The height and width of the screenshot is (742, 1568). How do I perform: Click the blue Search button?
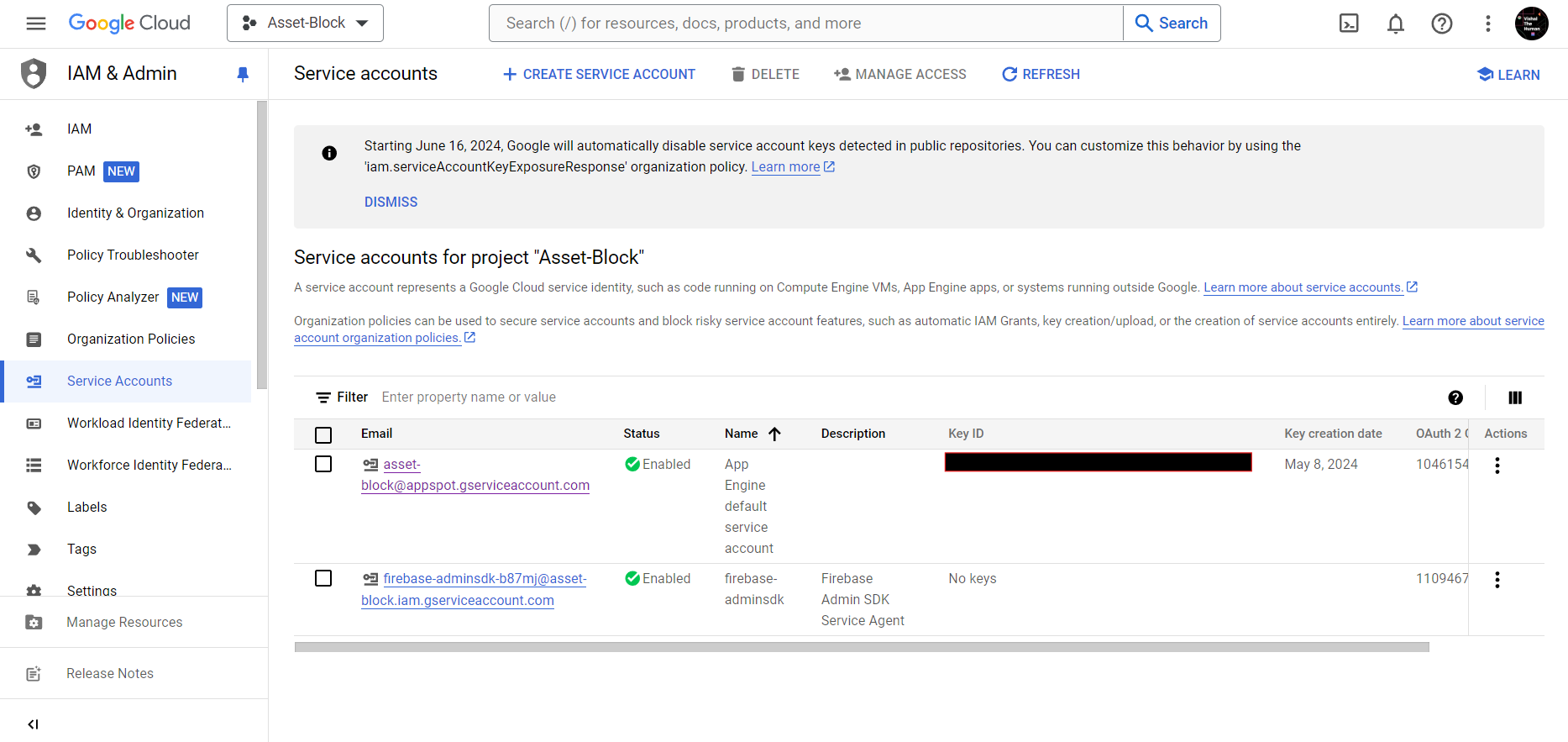(1172, 24)
